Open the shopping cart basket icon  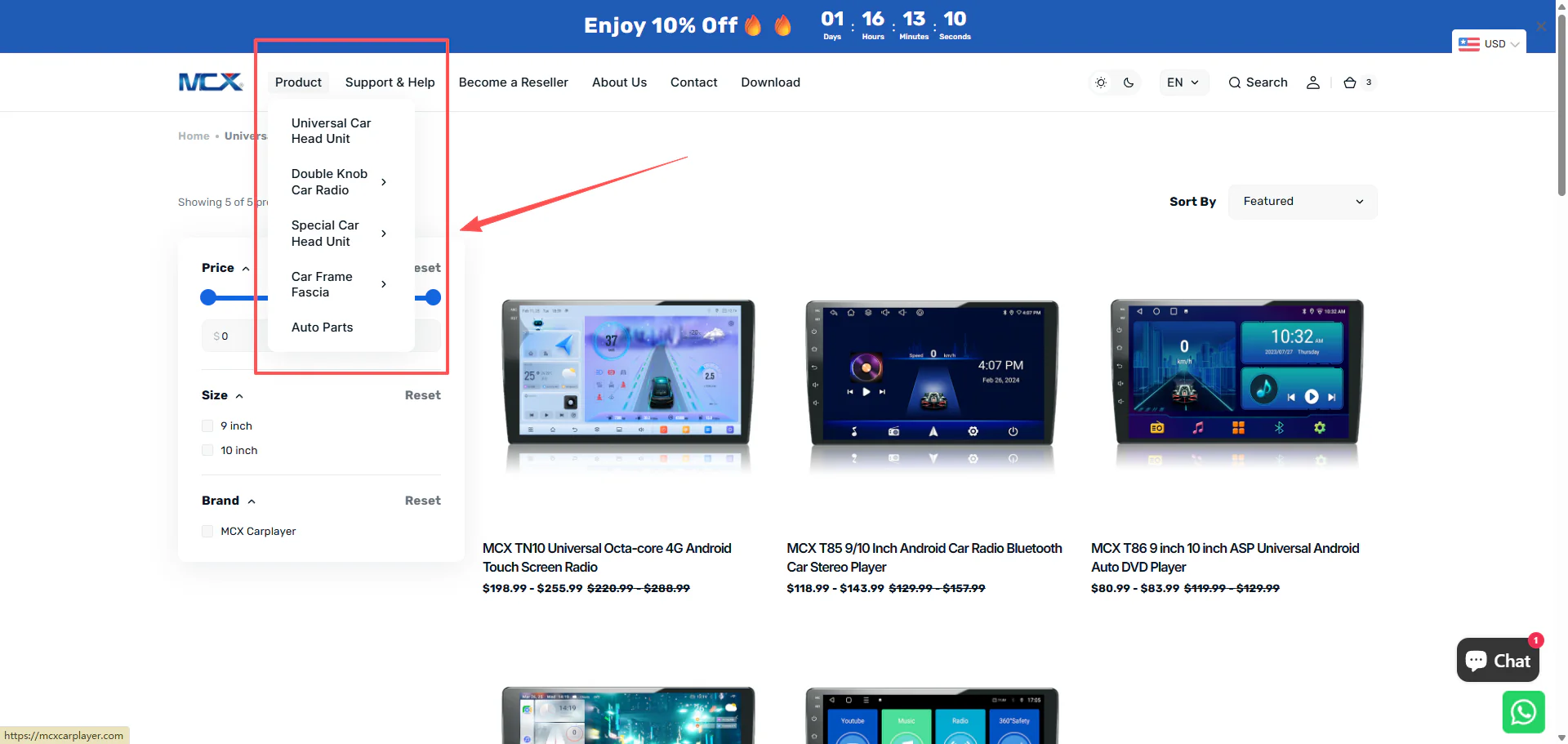pyautogui.click(x=1350, y=82)
